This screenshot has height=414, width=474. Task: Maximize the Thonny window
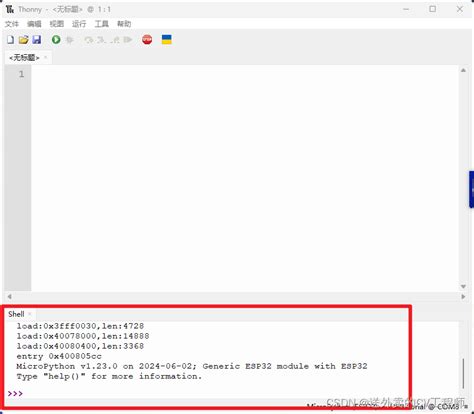click(433, 9)
